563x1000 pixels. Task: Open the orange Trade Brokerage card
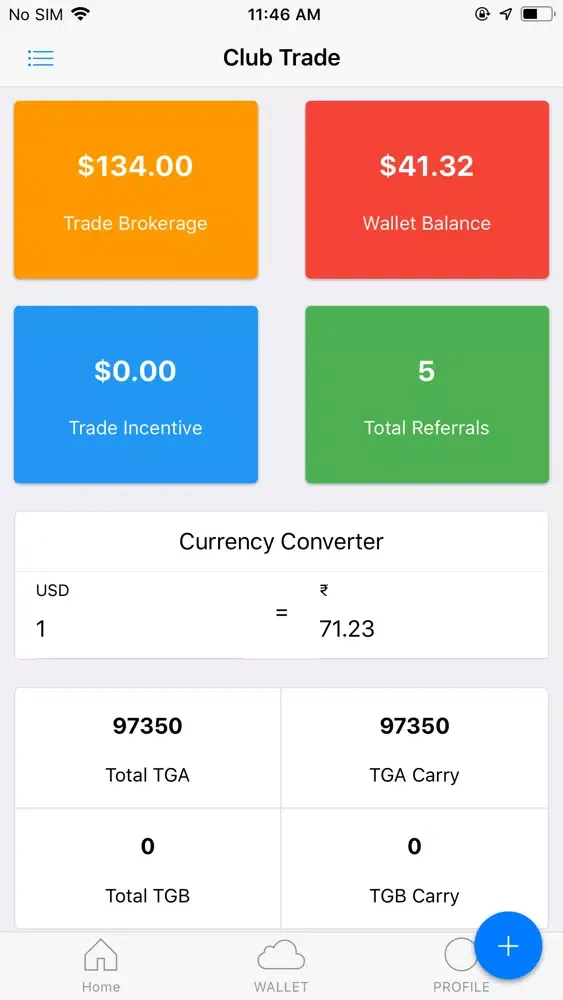(x=136, y=189)
